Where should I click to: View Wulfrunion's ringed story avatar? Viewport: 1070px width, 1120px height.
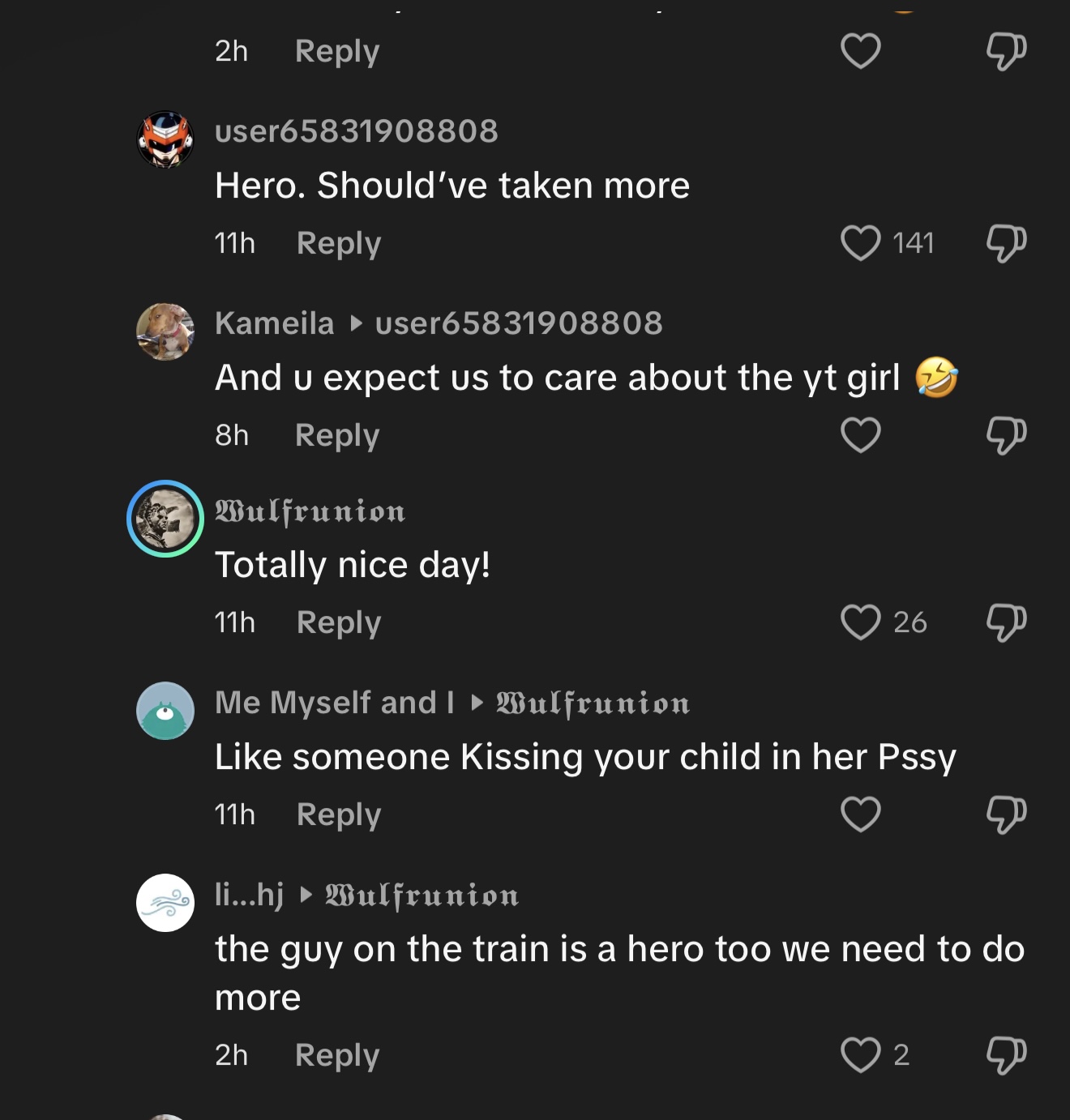pos(165,519)
